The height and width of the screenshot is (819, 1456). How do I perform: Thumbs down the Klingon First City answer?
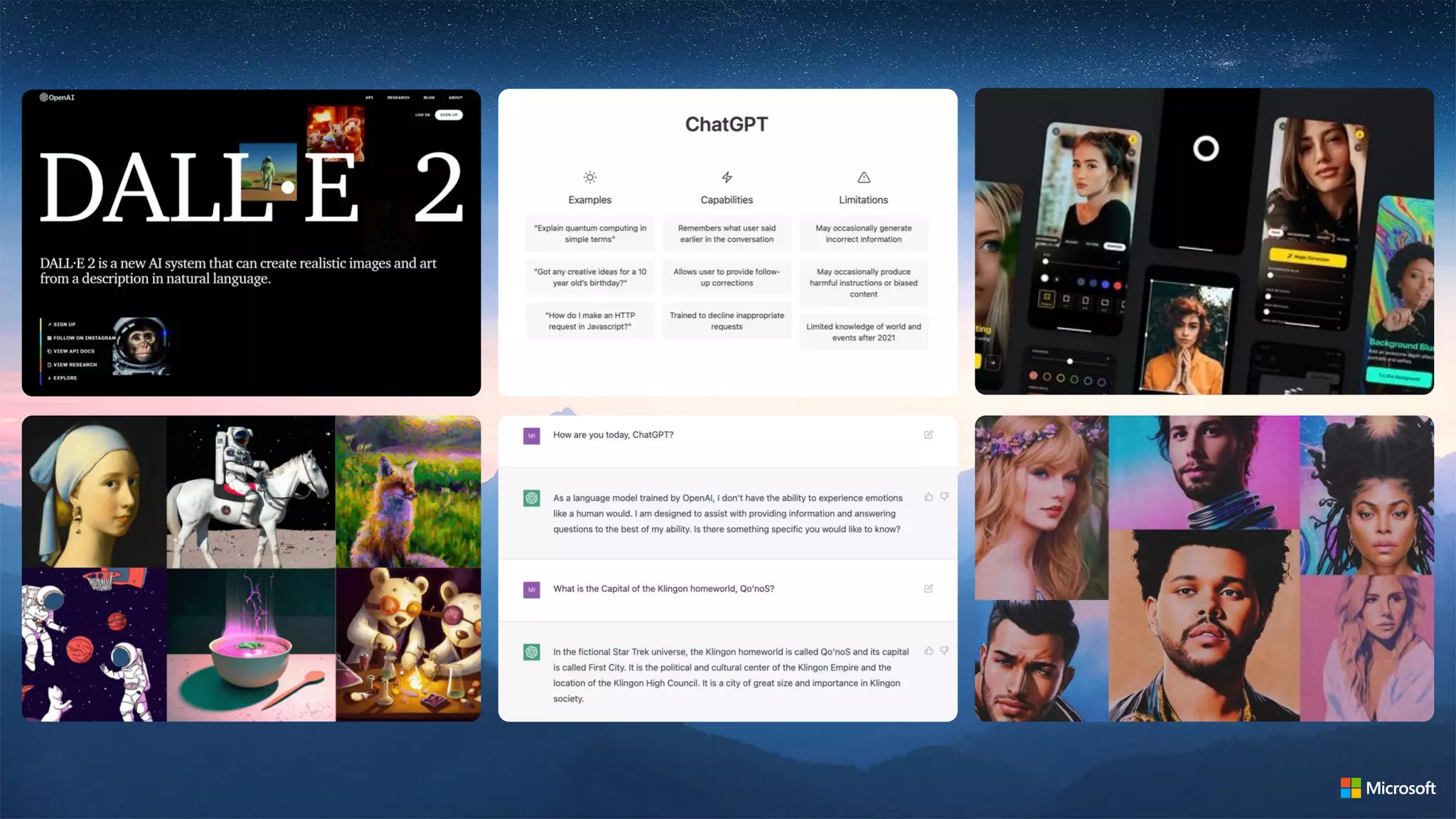click(x=944, y=651)
